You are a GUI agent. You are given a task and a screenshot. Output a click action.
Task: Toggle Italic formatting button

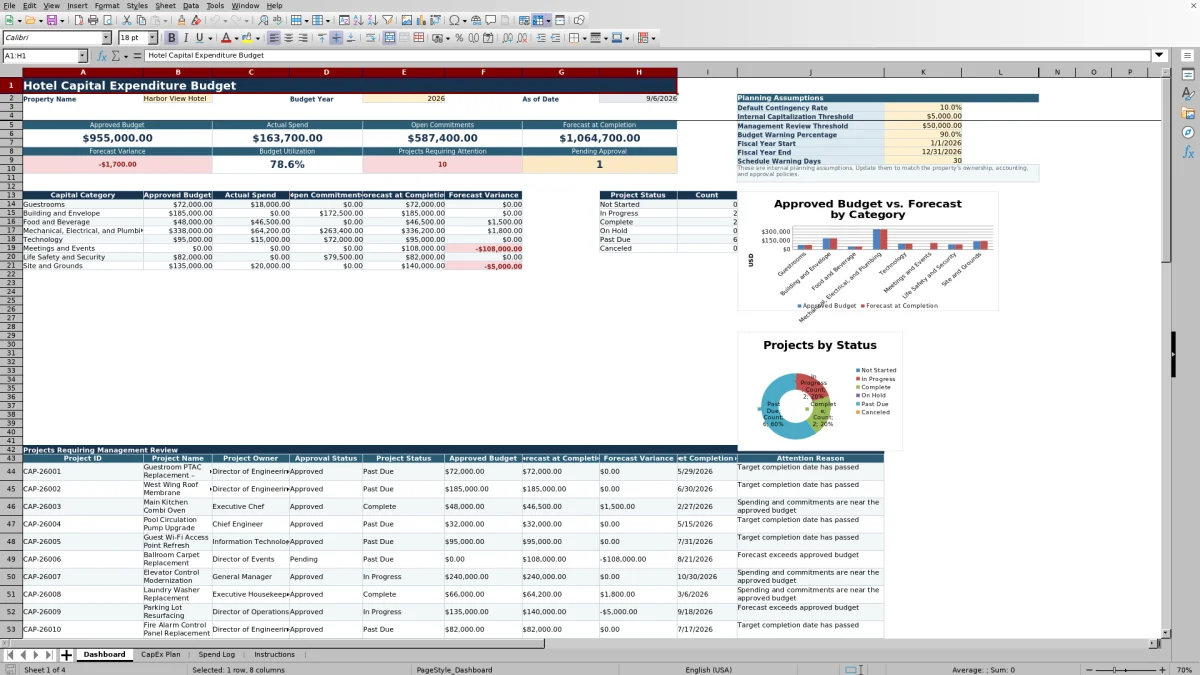[x=185, y=38]
